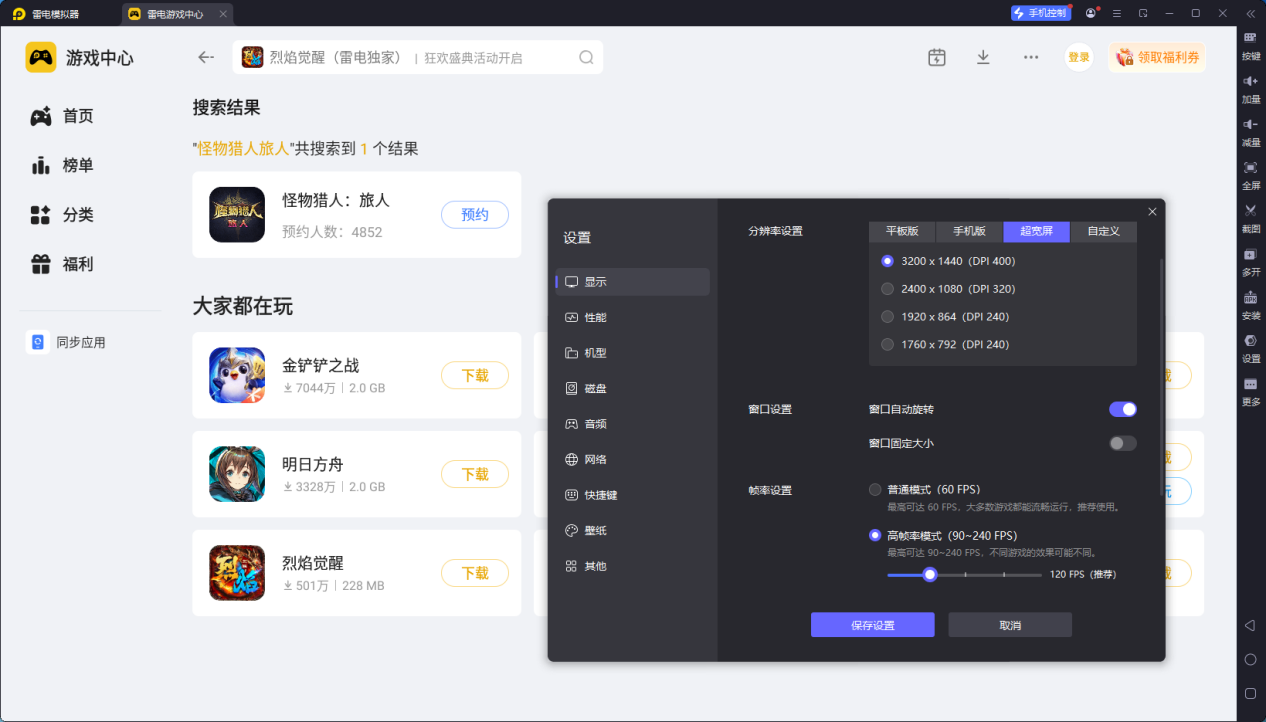
Task: Open 多开 multi-instance tool in right sidebar
Action: pyautogui.click(x=1250, y=254)
